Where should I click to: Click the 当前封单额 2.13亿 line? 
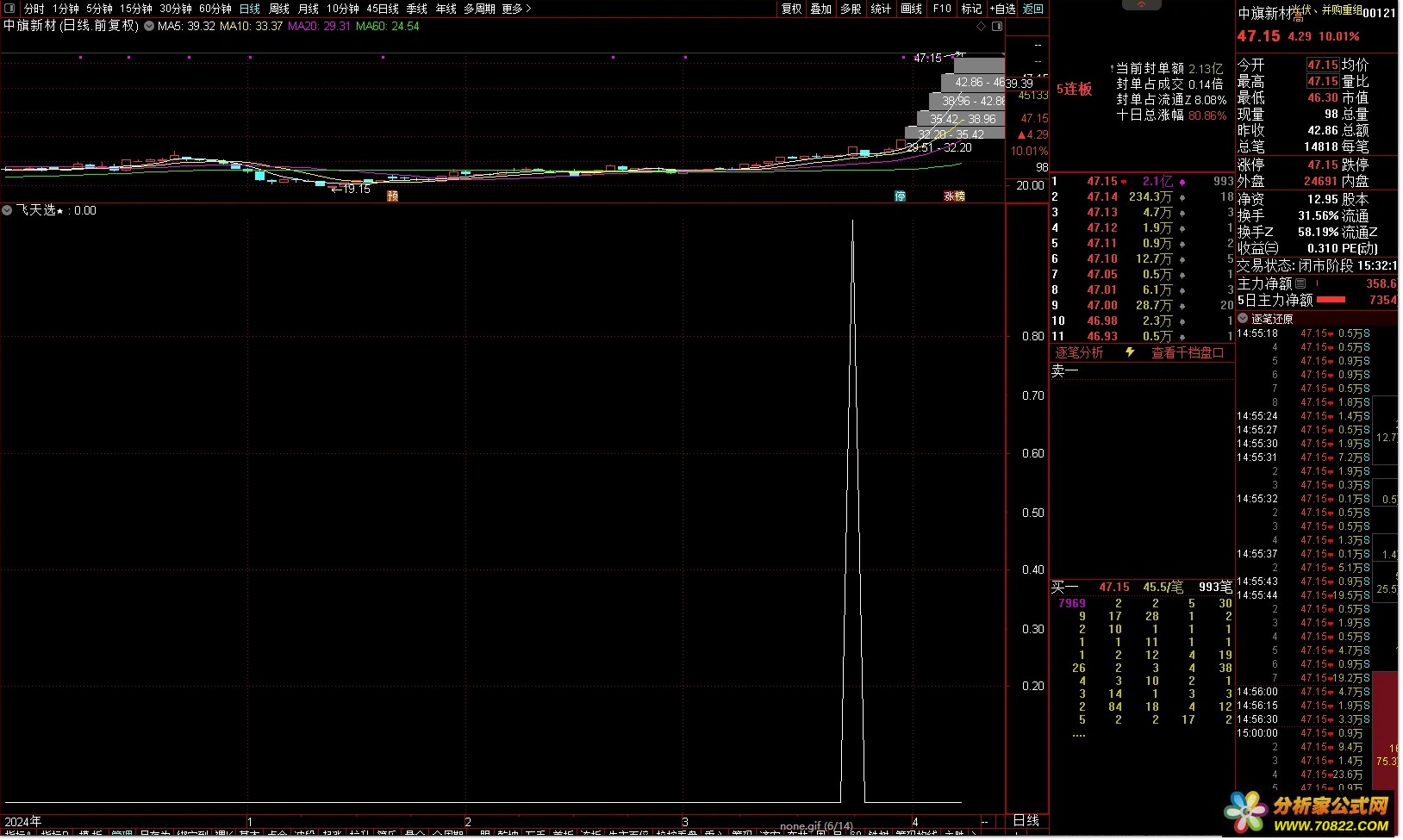click(x=1169, y=68)
